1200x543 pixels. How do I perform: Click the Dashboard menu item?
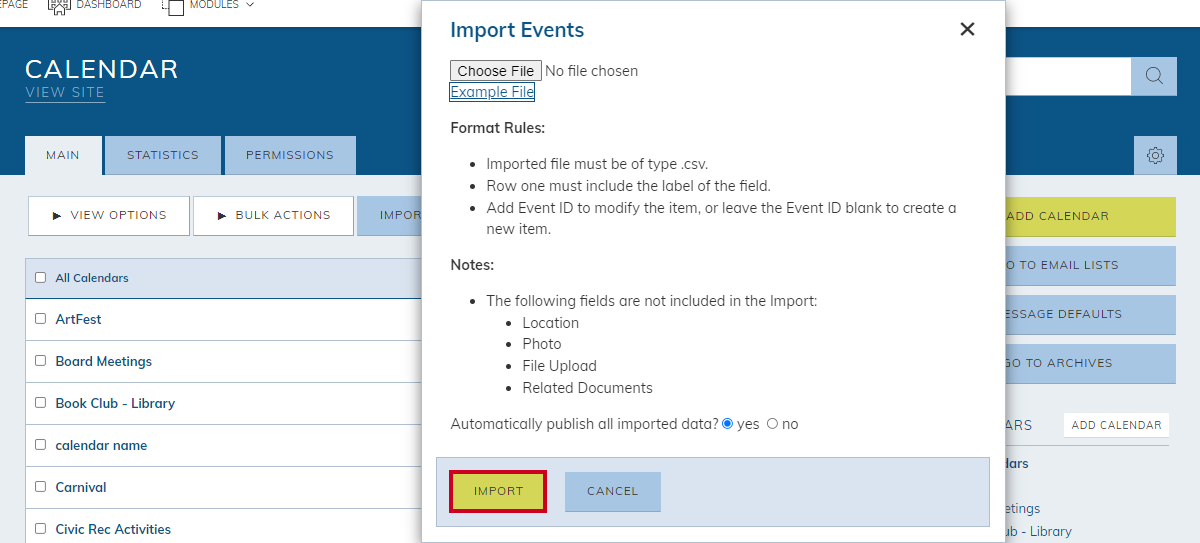point(109,5)
